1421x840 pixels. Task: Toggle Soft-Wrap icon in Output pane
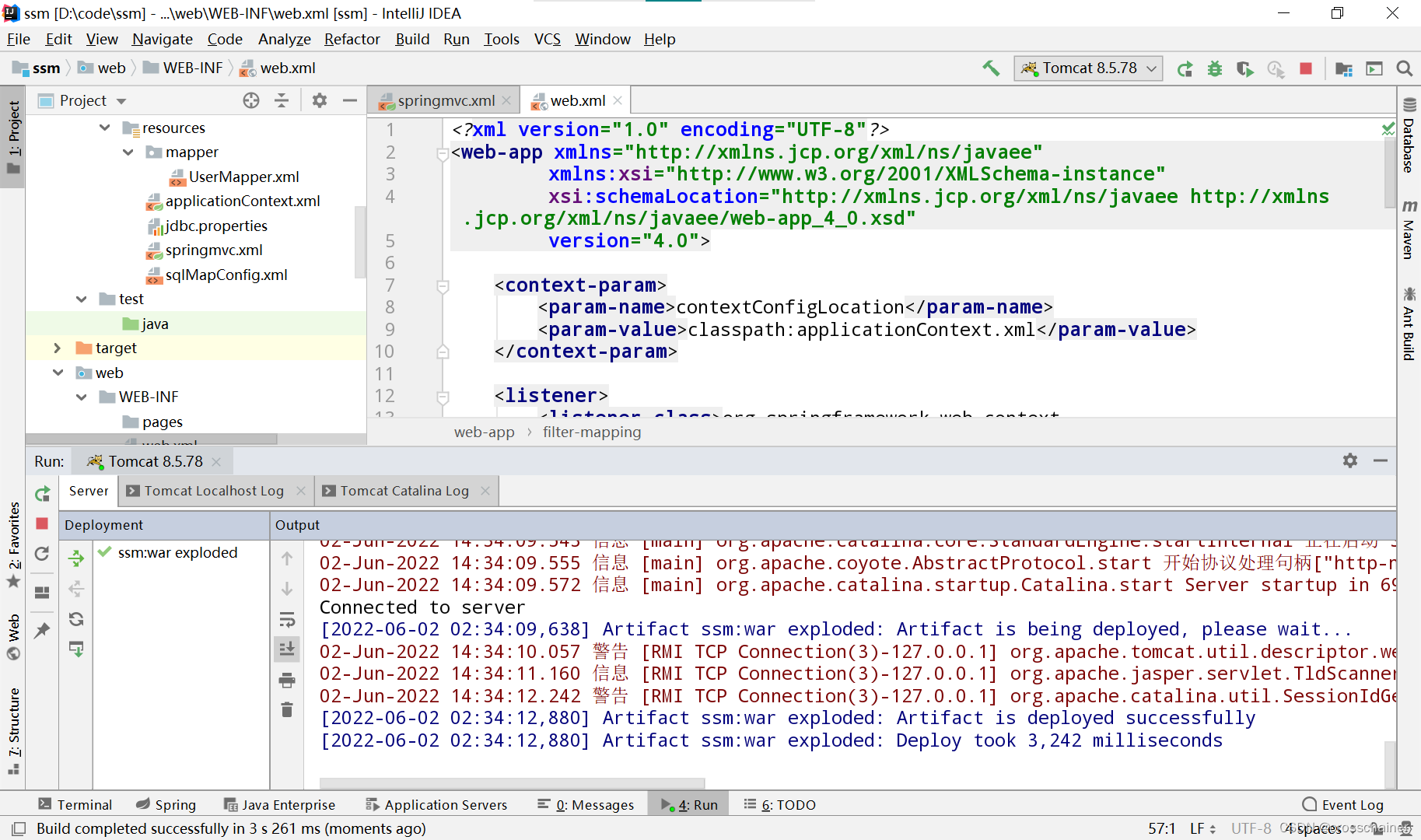[x=287, y=620]
